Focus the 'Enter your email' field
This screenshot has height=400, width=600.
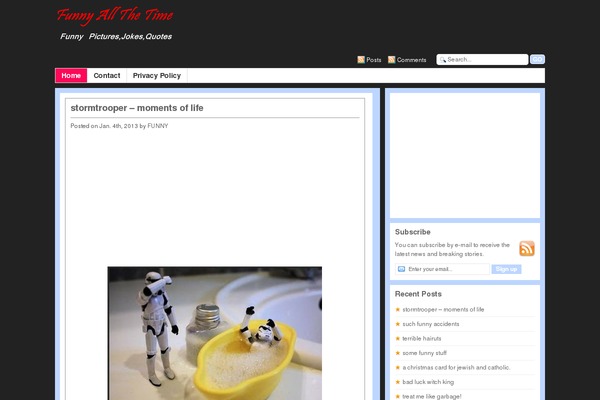[442, 269]
